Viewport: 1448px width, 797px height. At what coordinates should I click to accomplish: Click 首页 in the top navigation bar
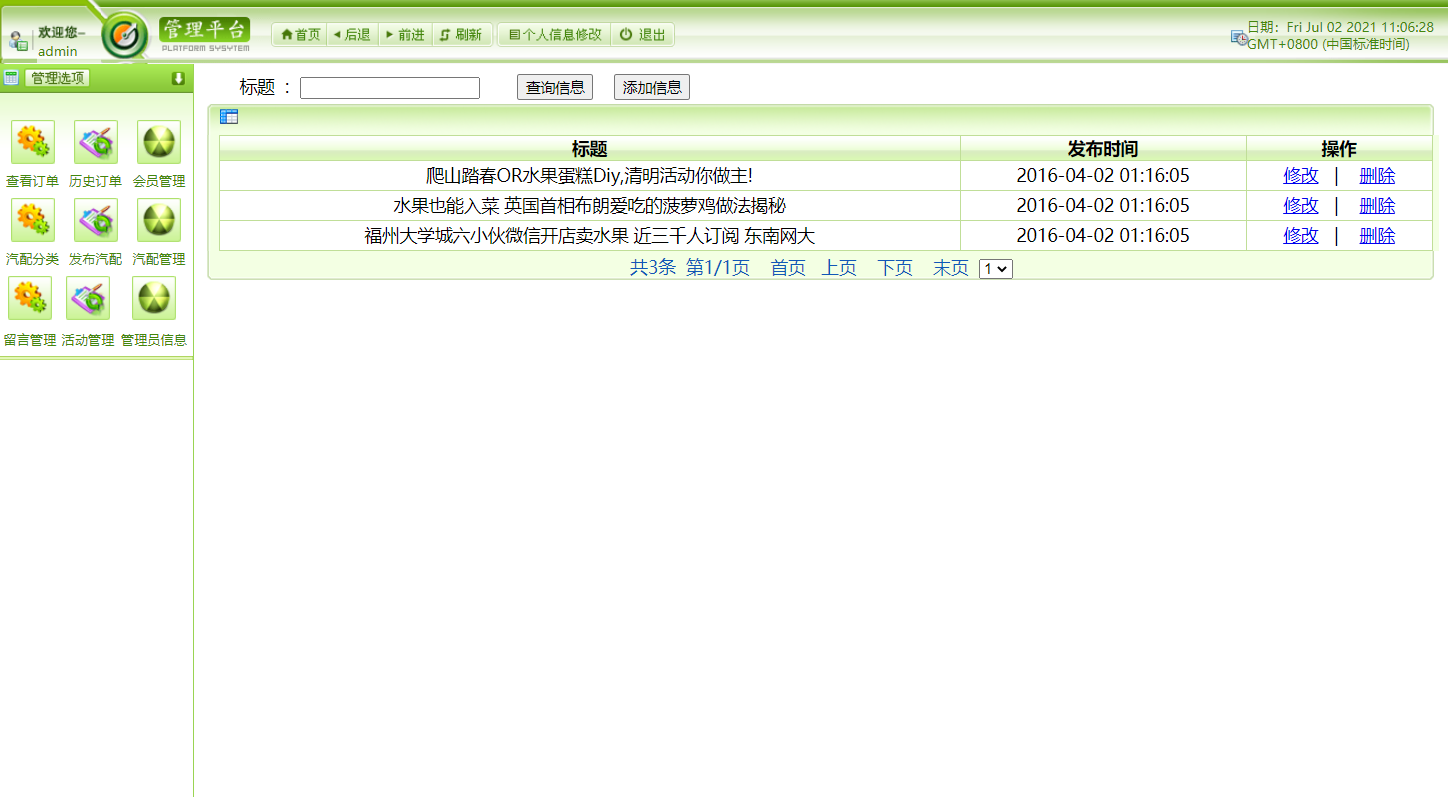point(298,34)
